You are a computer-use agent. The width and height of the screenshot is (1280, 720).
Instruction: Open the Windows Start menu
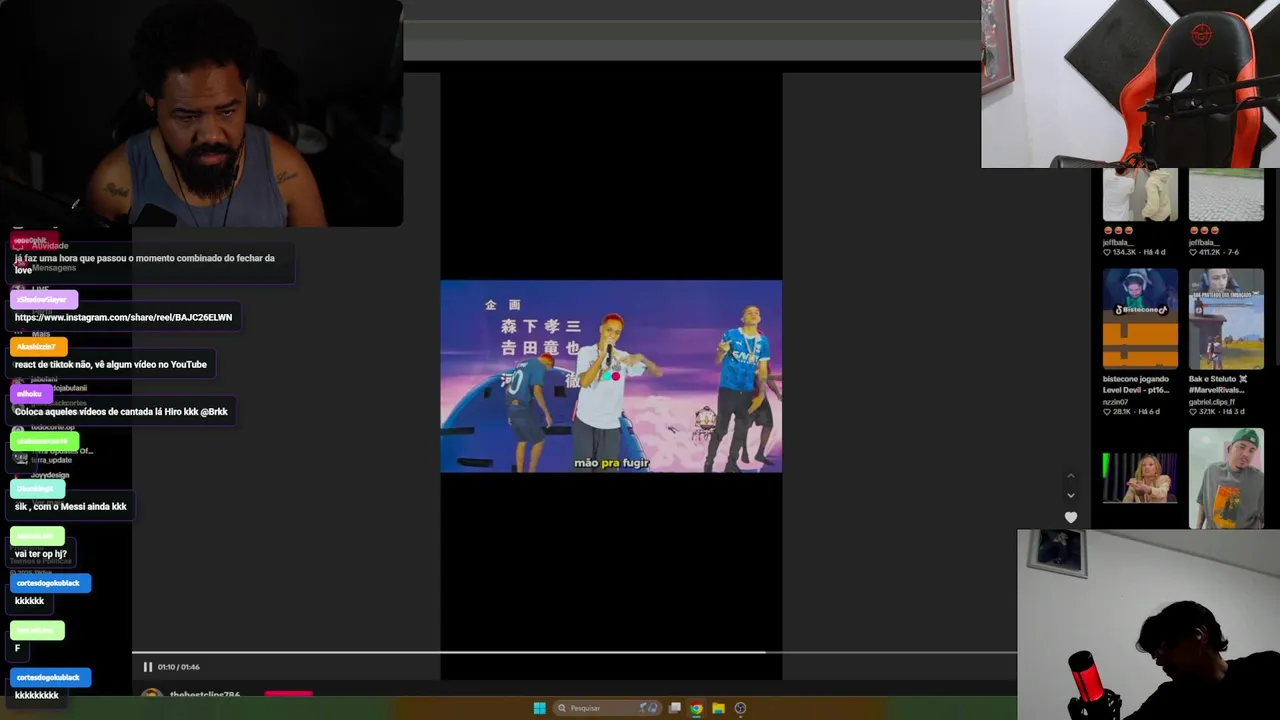[x=540, y=708]
